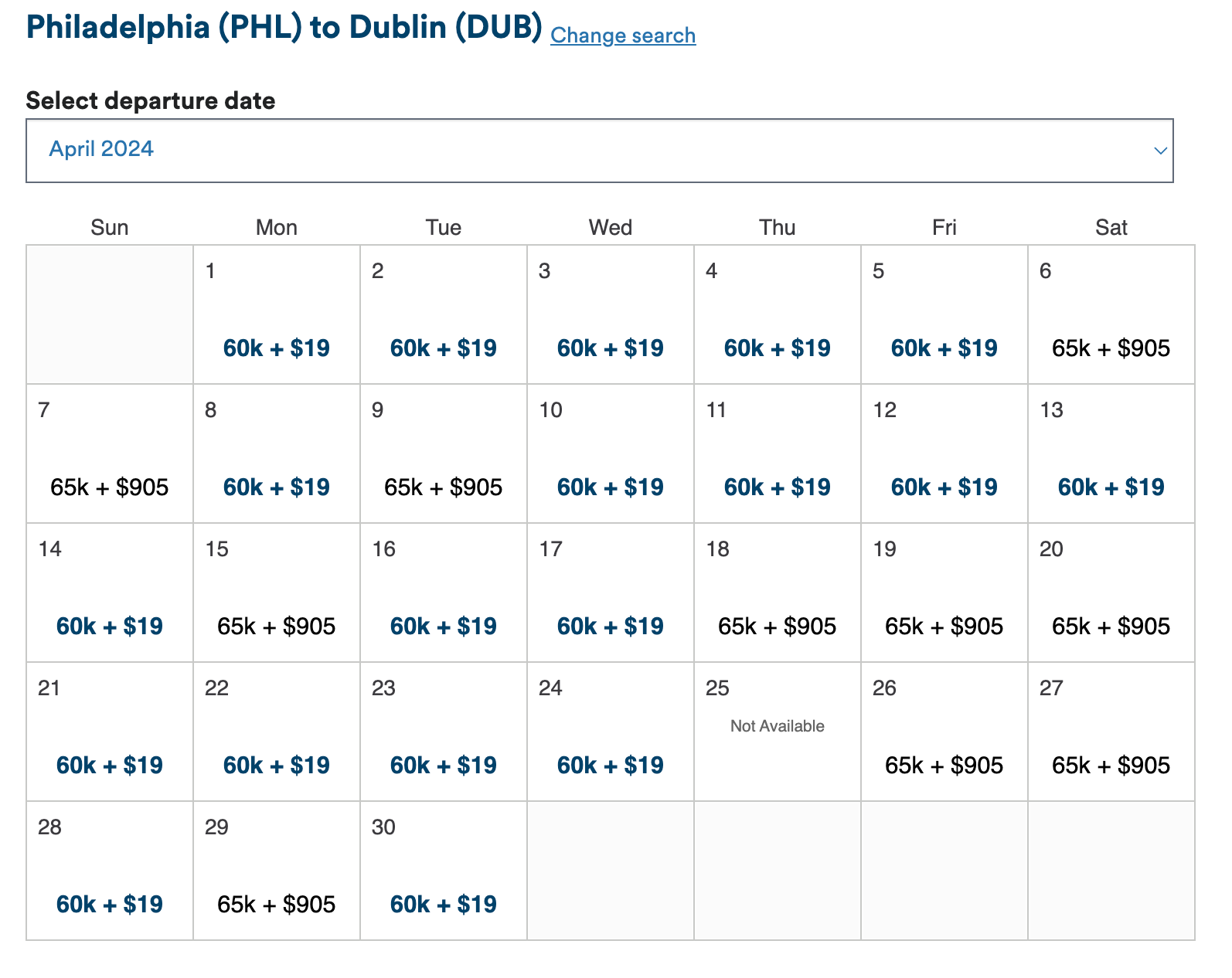Pick the April 9 award fare
Viewport: 1232px width, 978px height.
point(443,487)
